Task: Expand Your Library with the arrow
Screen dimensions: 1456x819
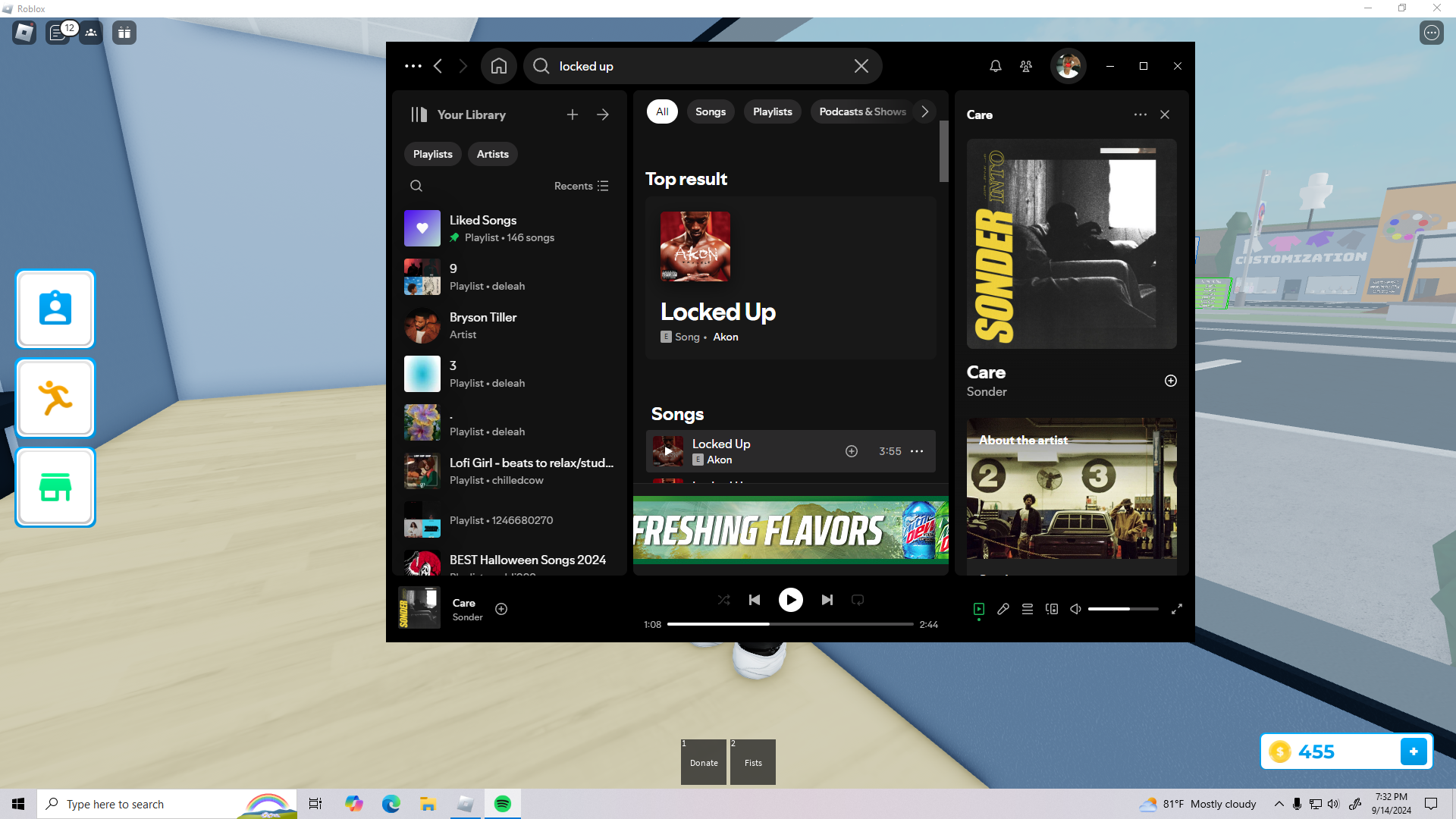Action: click(x=603, y=115)
